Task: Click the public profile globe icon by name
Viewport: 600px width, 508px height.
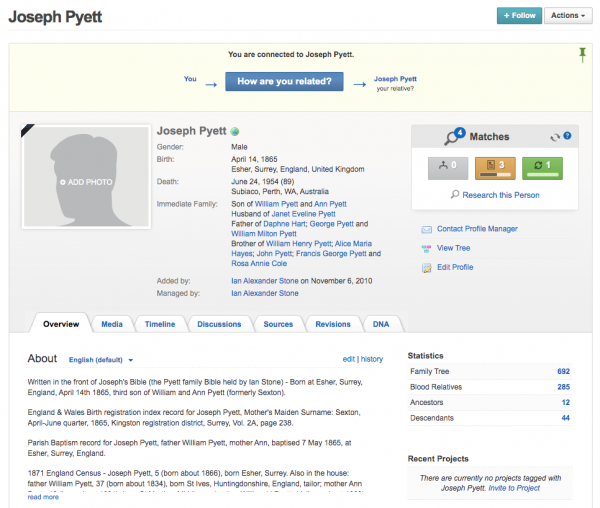Action: [235, 132]
